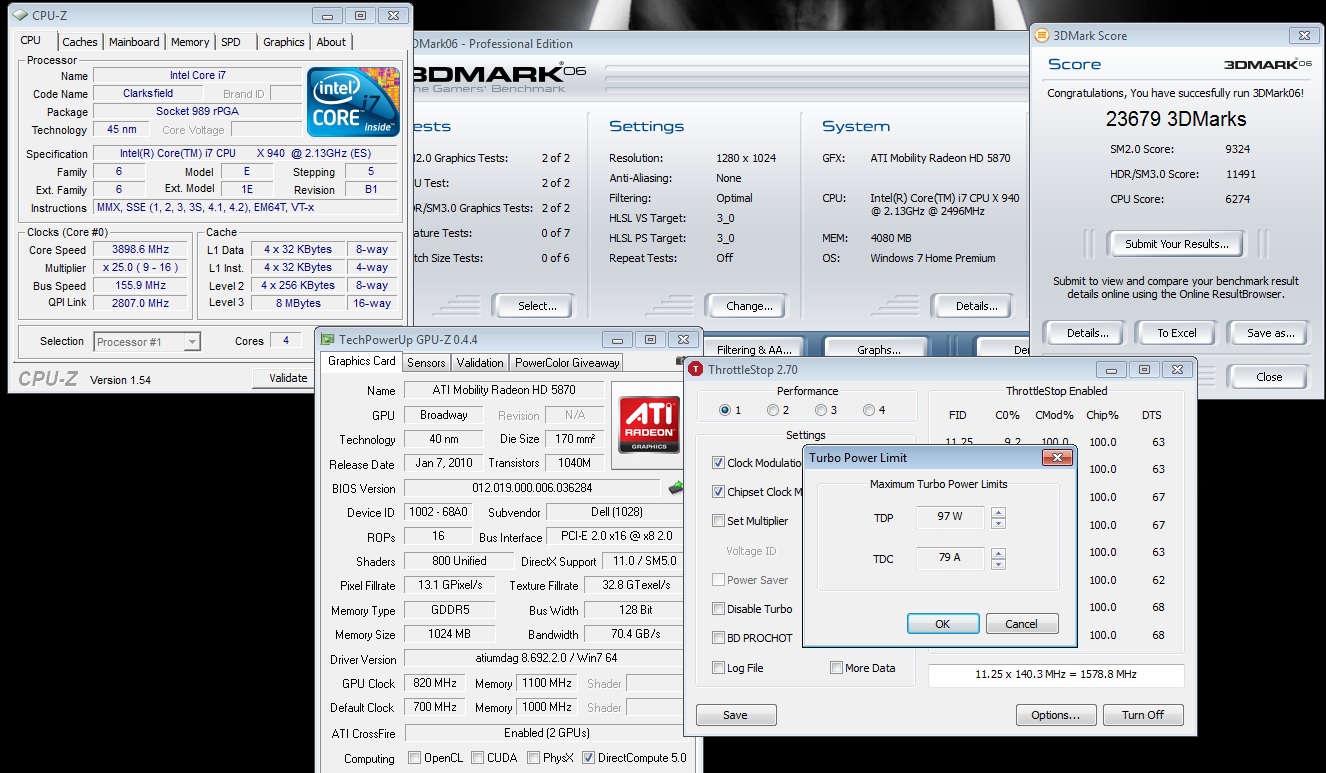
Task: Click the CPU-Z title bar icon
Action: point(20,16)
